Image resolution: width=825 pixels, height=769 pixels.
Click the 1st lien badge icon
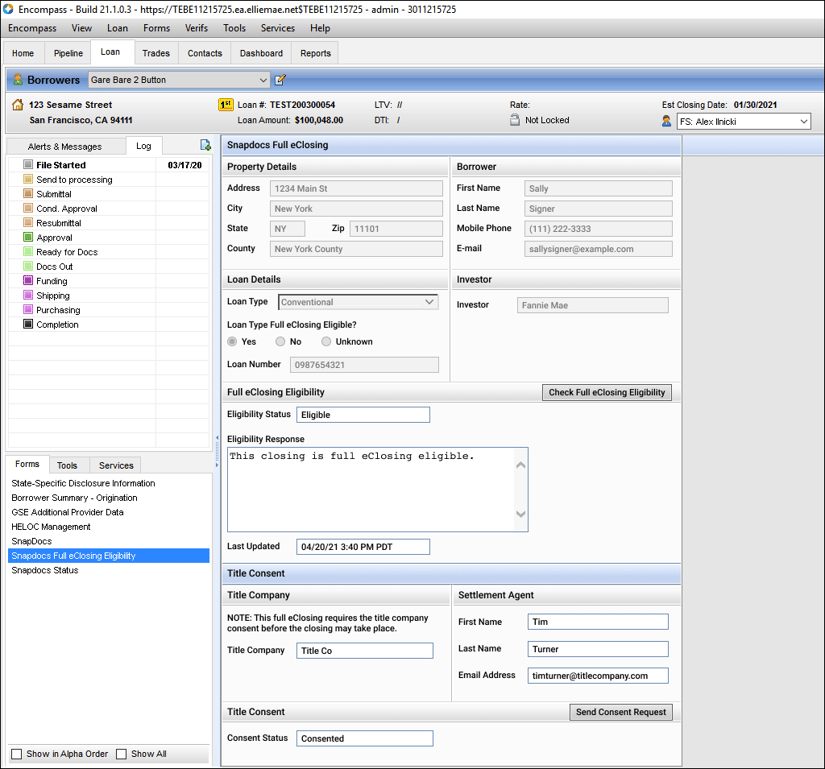pyautogui.click(x=226, y=105)
